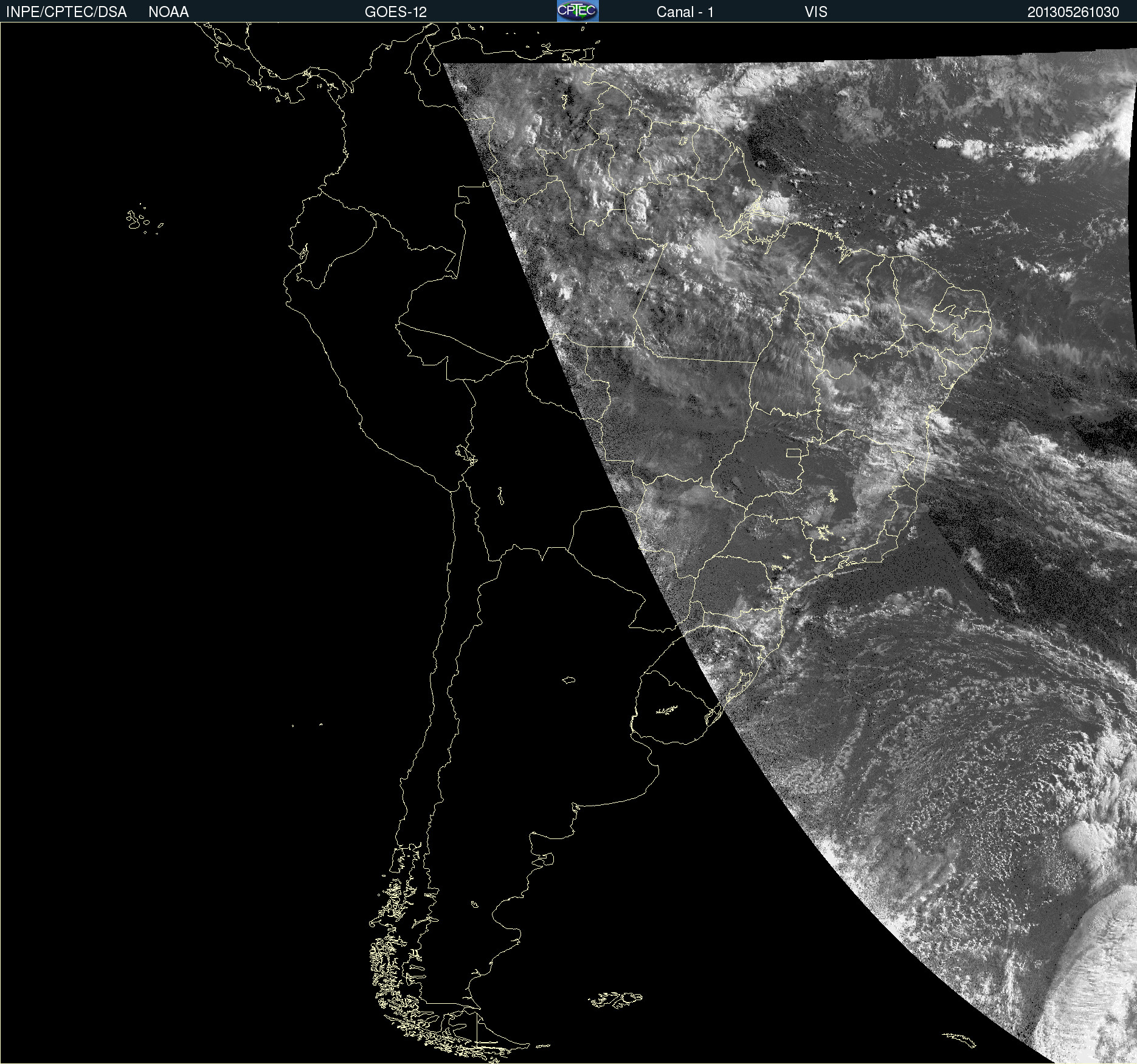Image resolution: width=1137 pixels, height=1064 pixels.
Task: Click the NOAA label in the header
Action: click(168, 12)
